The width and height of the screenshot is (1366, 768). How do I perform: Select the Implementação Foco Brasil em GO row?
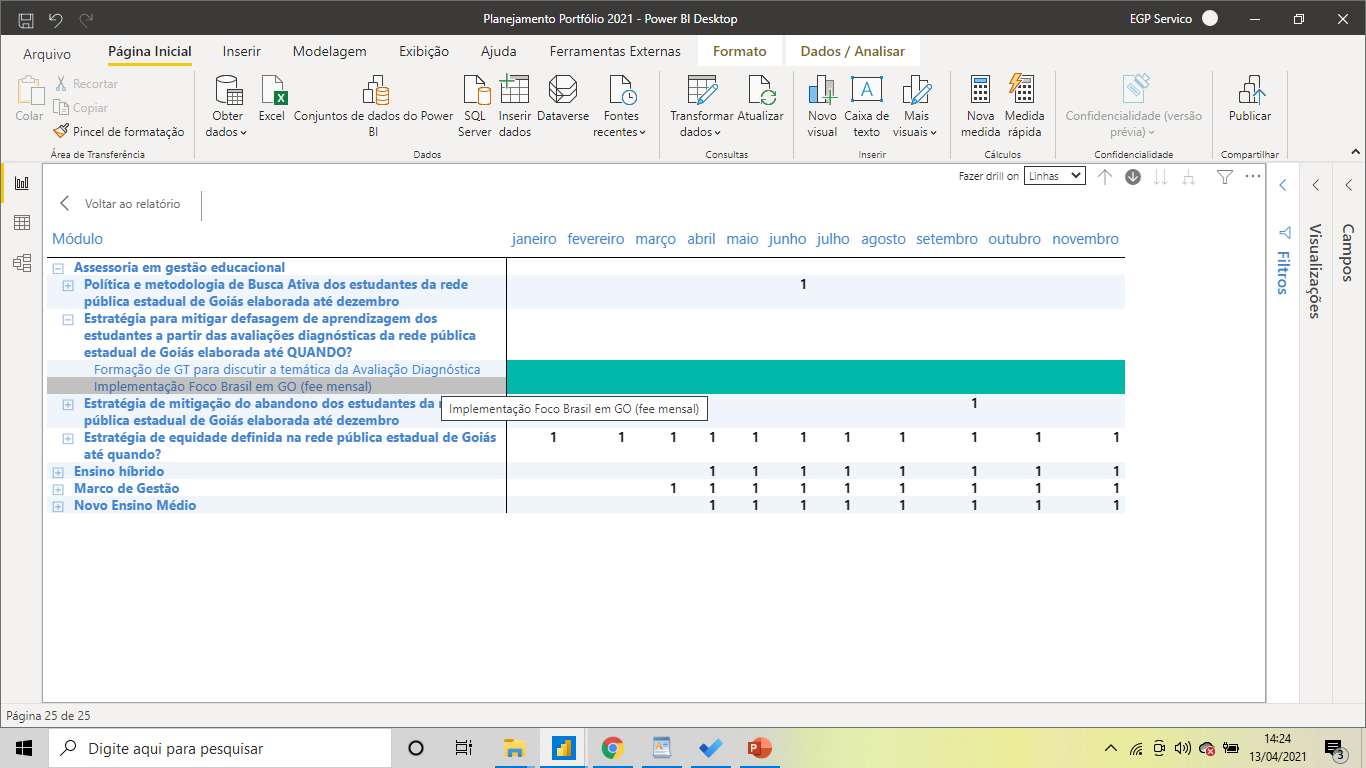[x=277, y=386]
